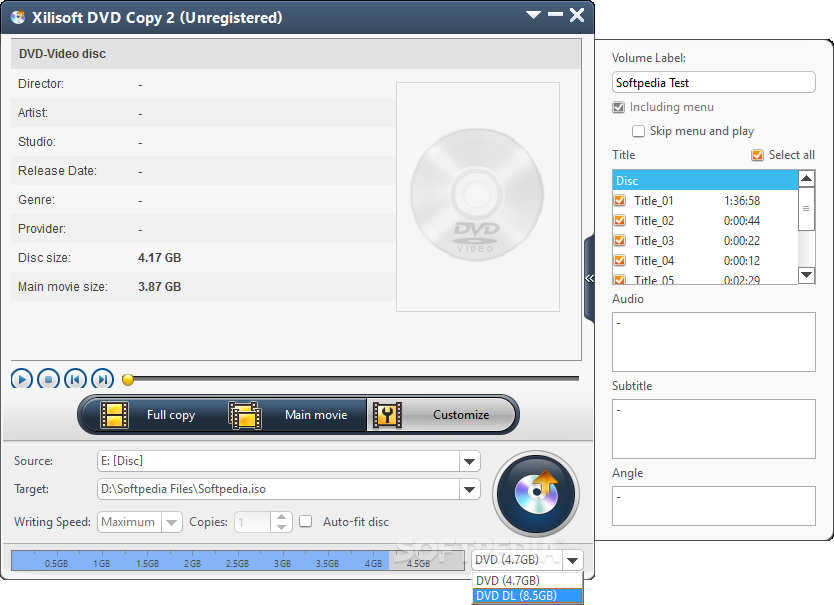Click the playback seek slider knob
The width and height of the screenshot is (834, 605).
[x=128, y=379]
